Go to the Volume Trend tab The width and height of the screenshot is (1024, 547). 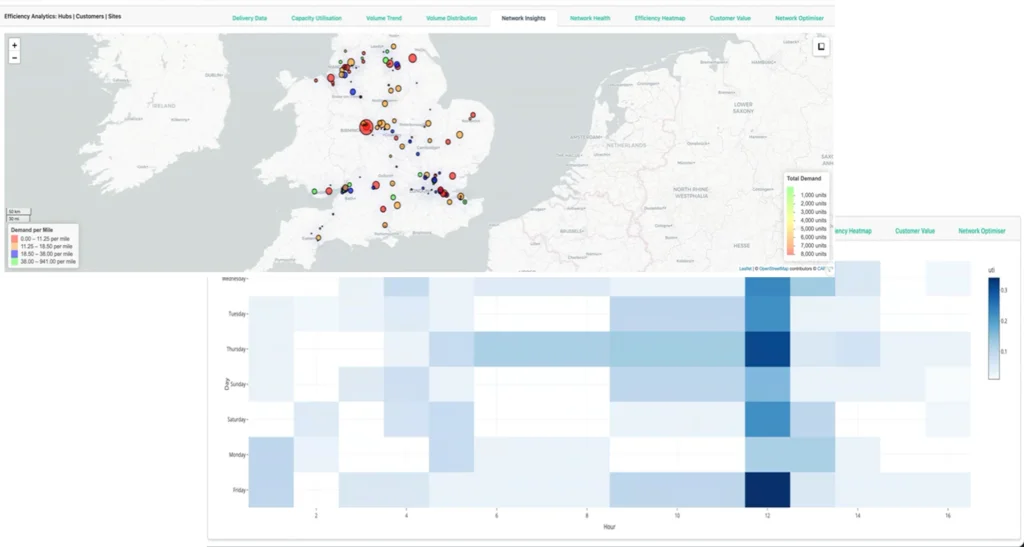point(386,18)
